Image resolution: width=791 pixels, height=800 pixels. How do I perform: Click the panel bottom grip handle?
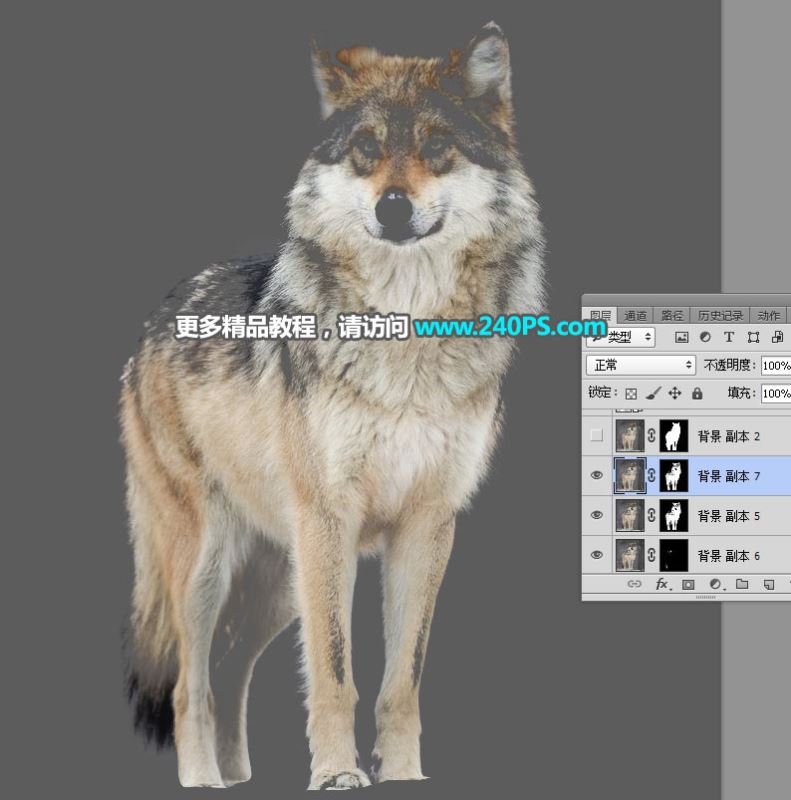705,597
